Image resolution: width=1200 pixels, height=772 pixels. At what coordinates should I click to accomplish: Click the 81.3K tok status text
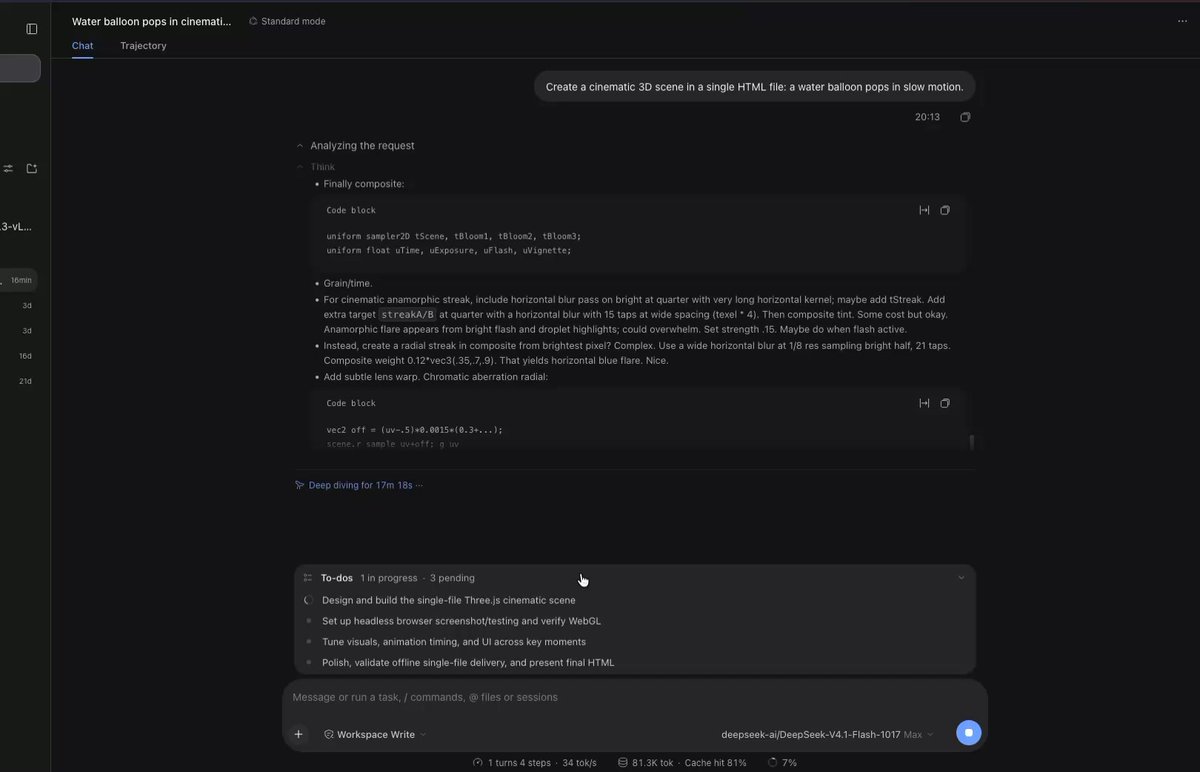tap(653, 763)
